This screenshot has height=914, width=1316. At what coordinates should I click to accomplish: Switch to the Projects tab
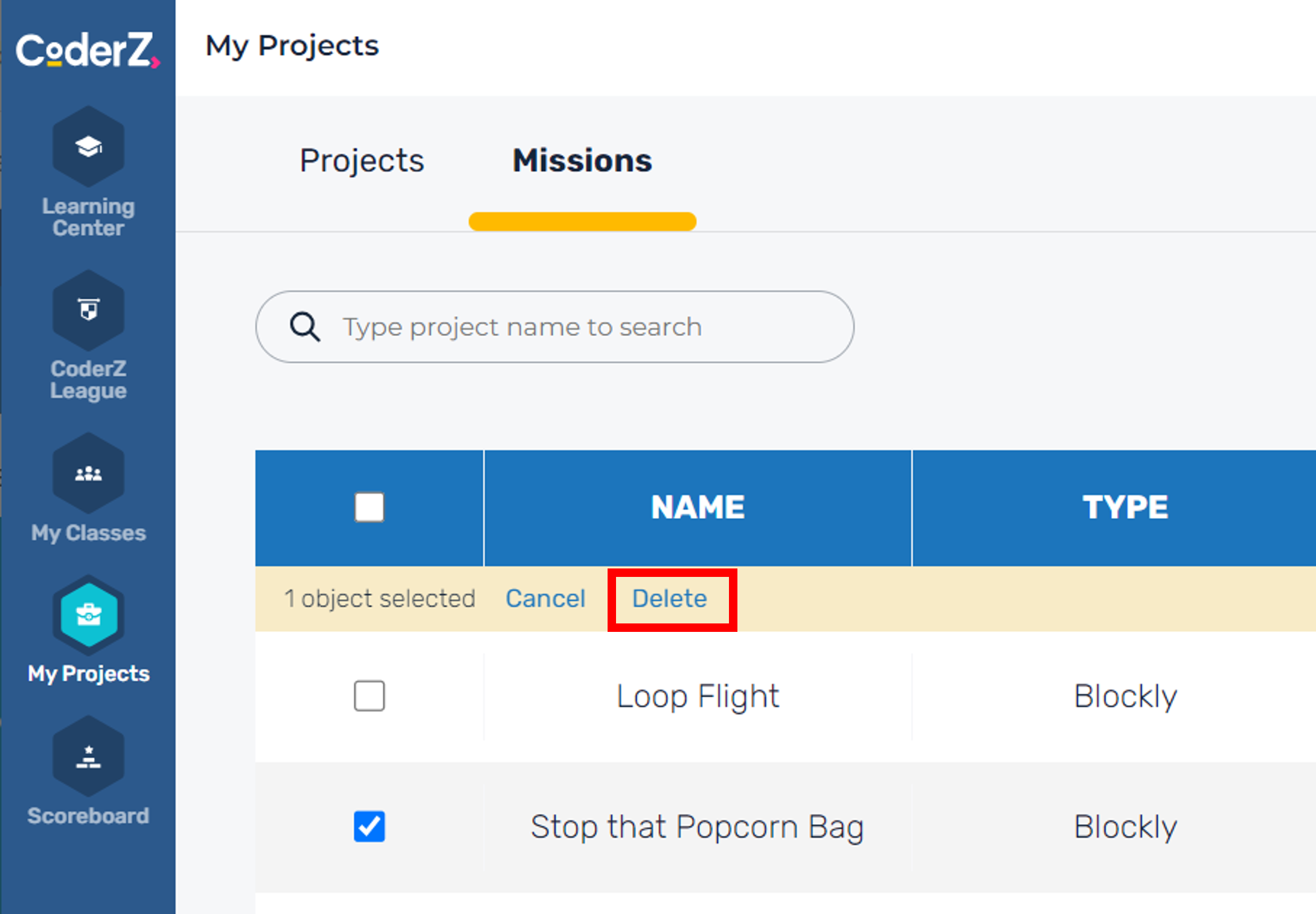tap(362, 161)
